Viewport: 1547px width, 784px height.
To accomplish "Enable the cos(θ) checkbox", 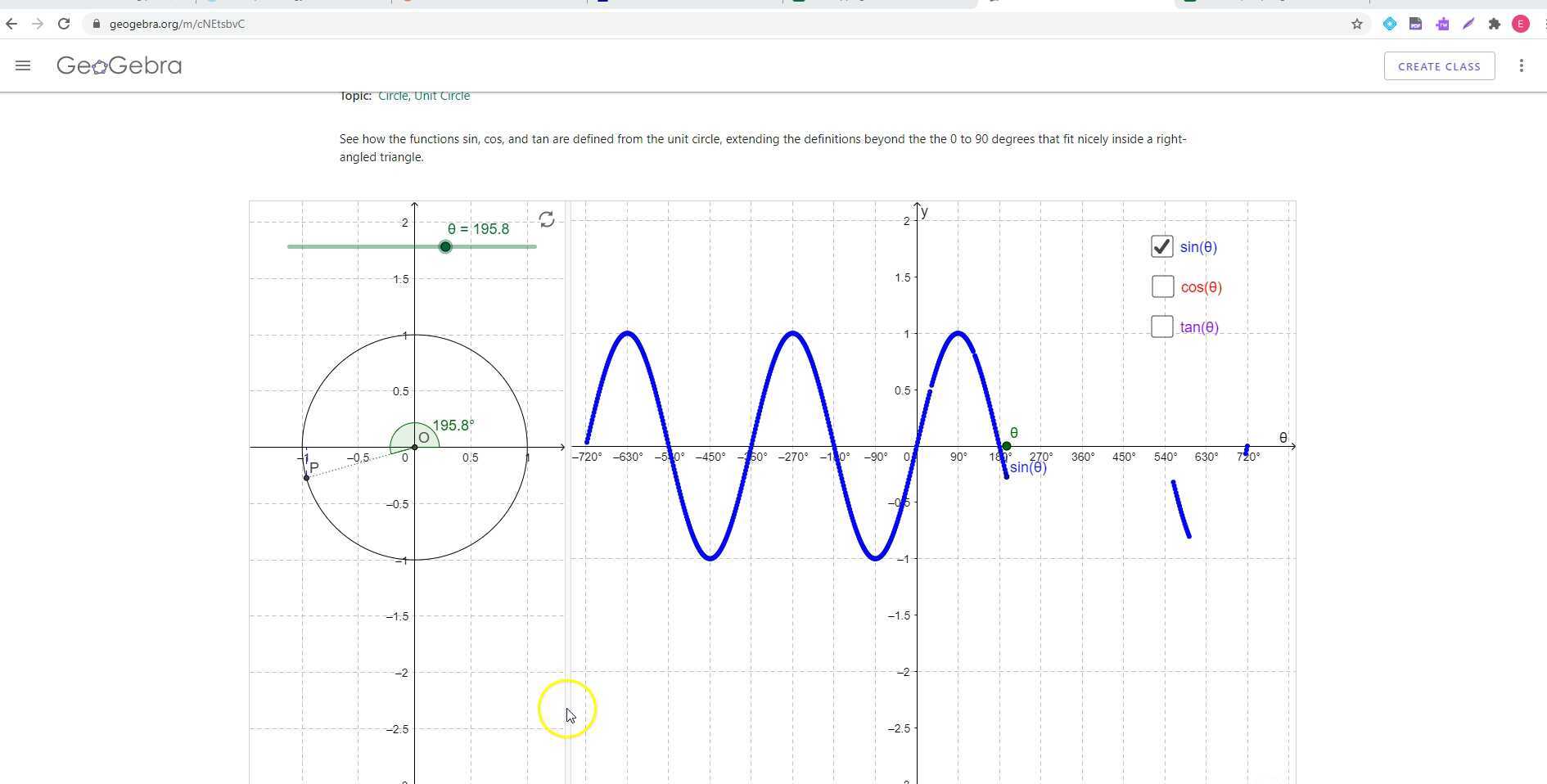I will pos(1161,286).
